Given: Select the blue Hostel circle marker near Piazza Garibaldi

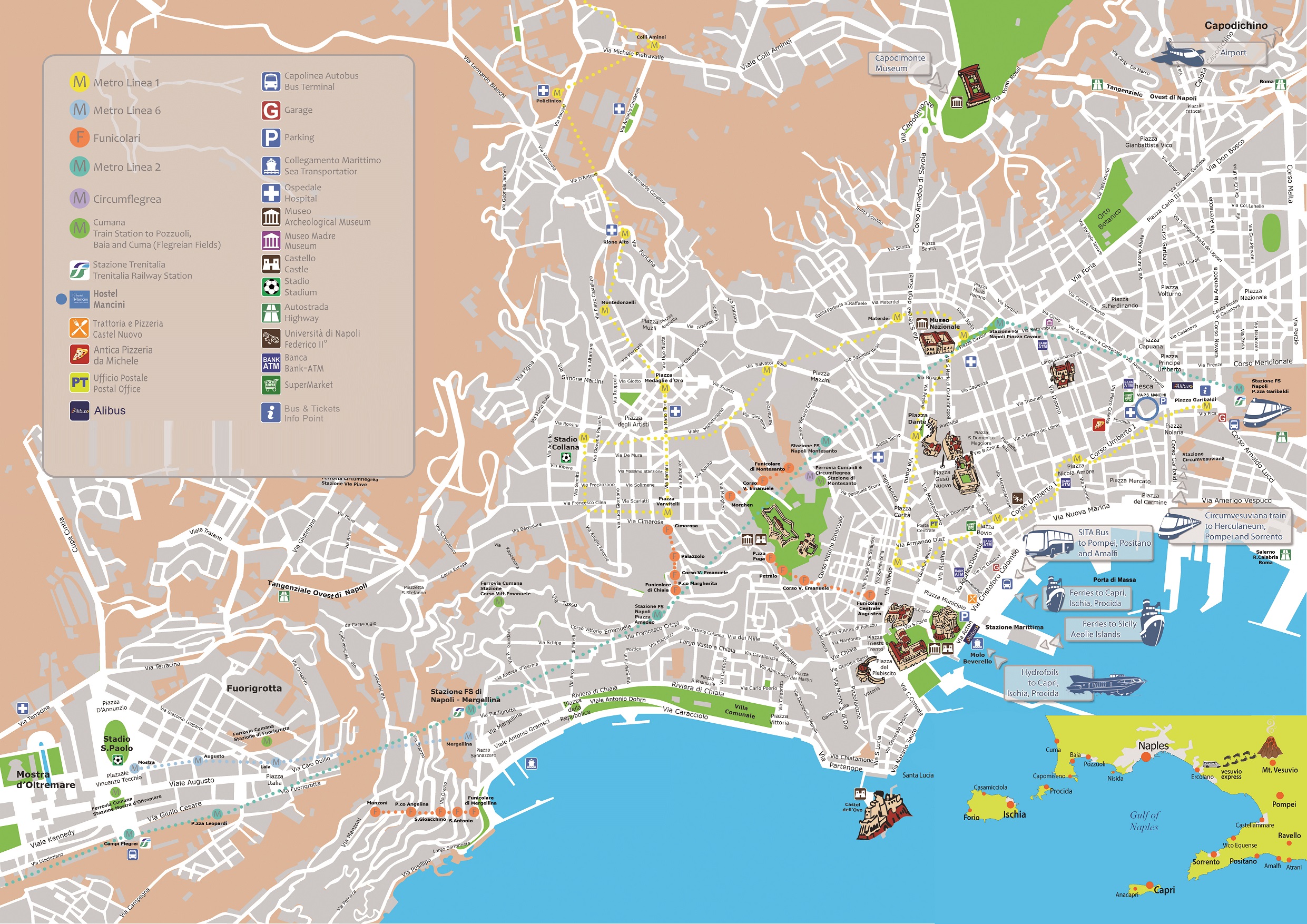Looking at the screenshot, I should coord(1147,409).
